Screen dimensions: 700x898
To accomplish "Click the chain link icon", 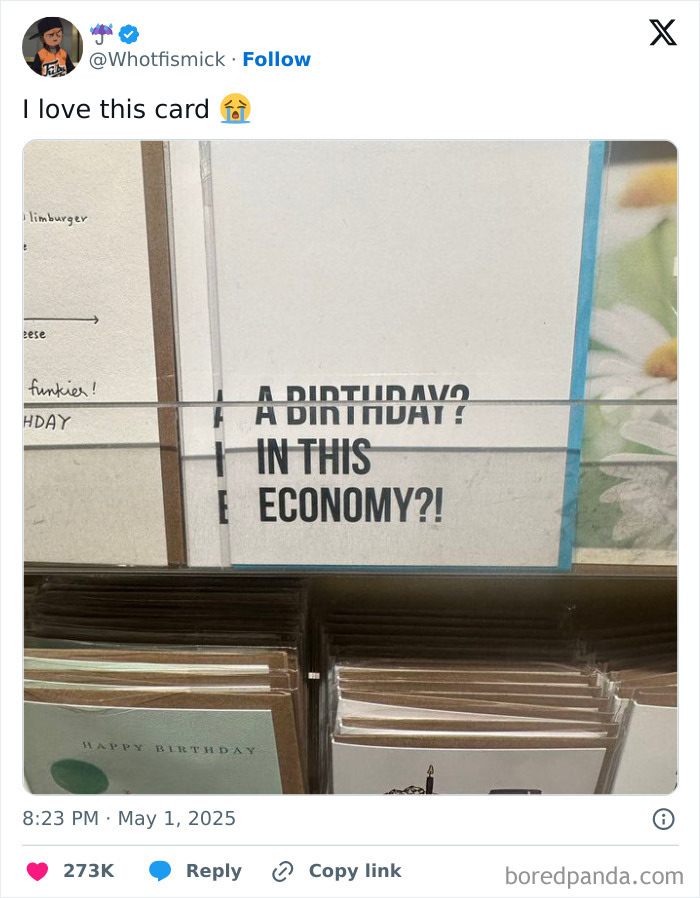I will coord(282,871).
